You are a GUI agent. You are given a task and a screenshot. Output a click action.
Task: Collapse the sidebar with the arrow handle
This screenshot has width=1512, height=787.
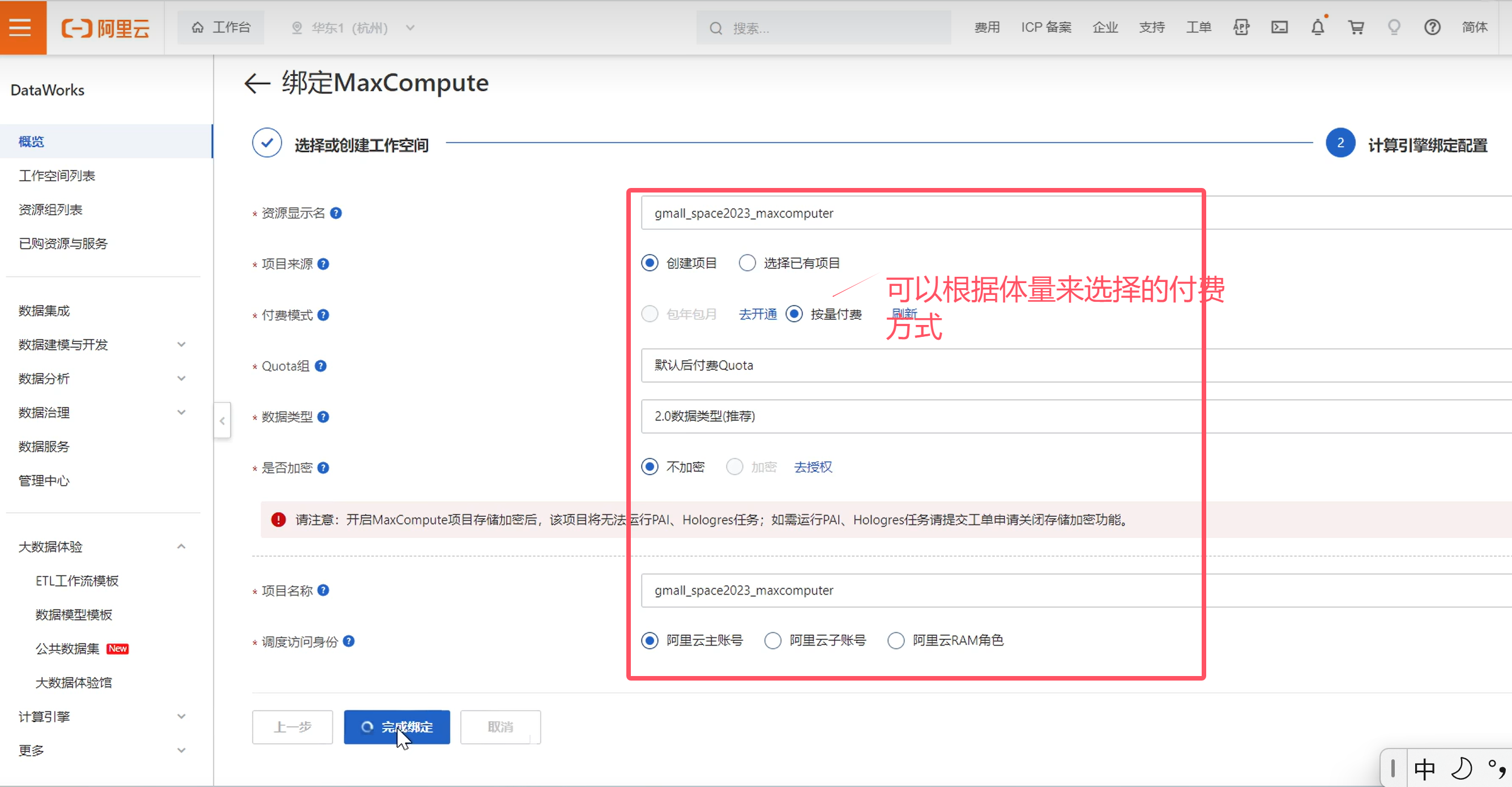(223, 421)
